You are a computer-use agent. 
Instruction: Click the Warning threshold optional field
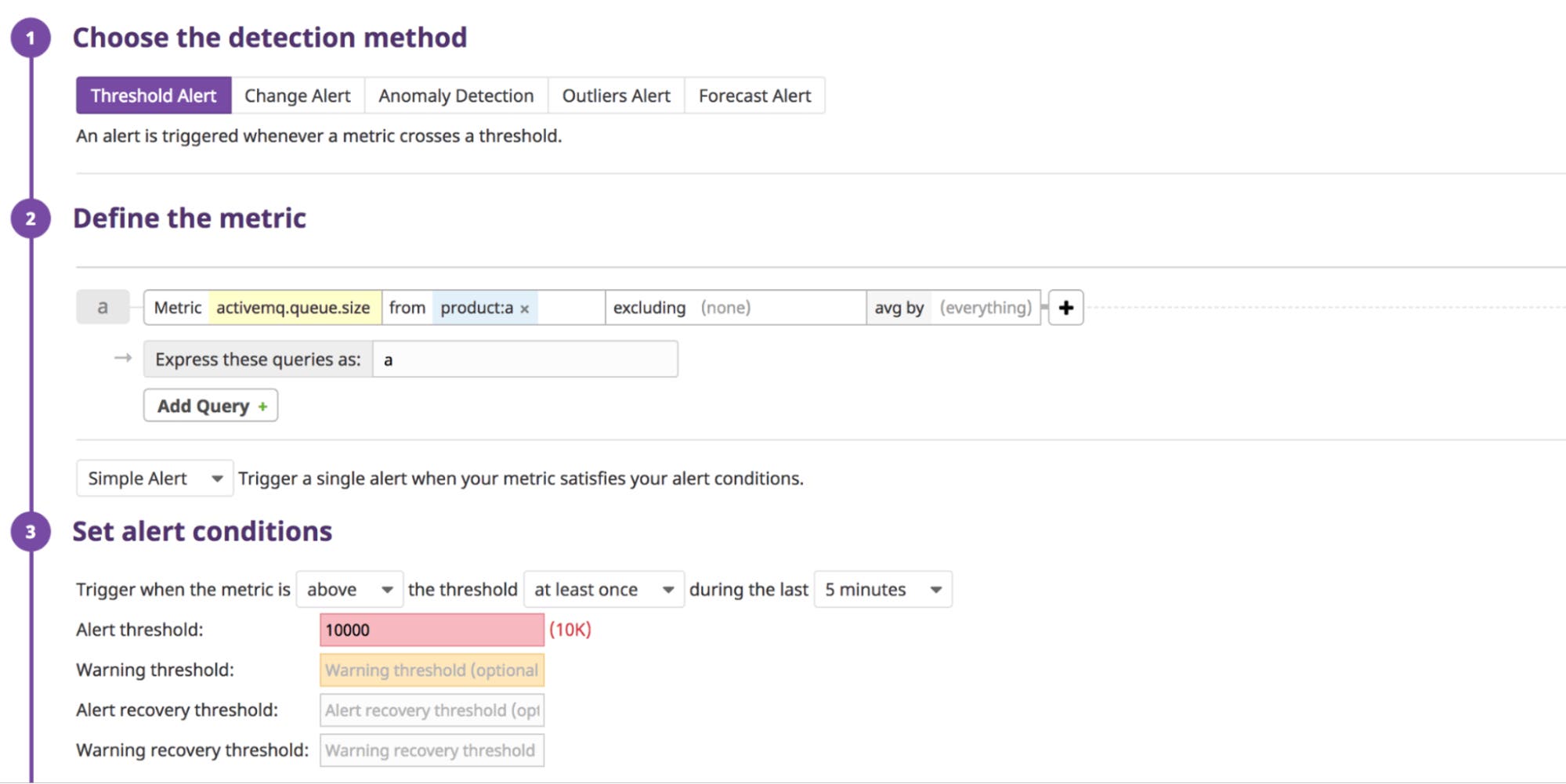click(x=431, y=670)
